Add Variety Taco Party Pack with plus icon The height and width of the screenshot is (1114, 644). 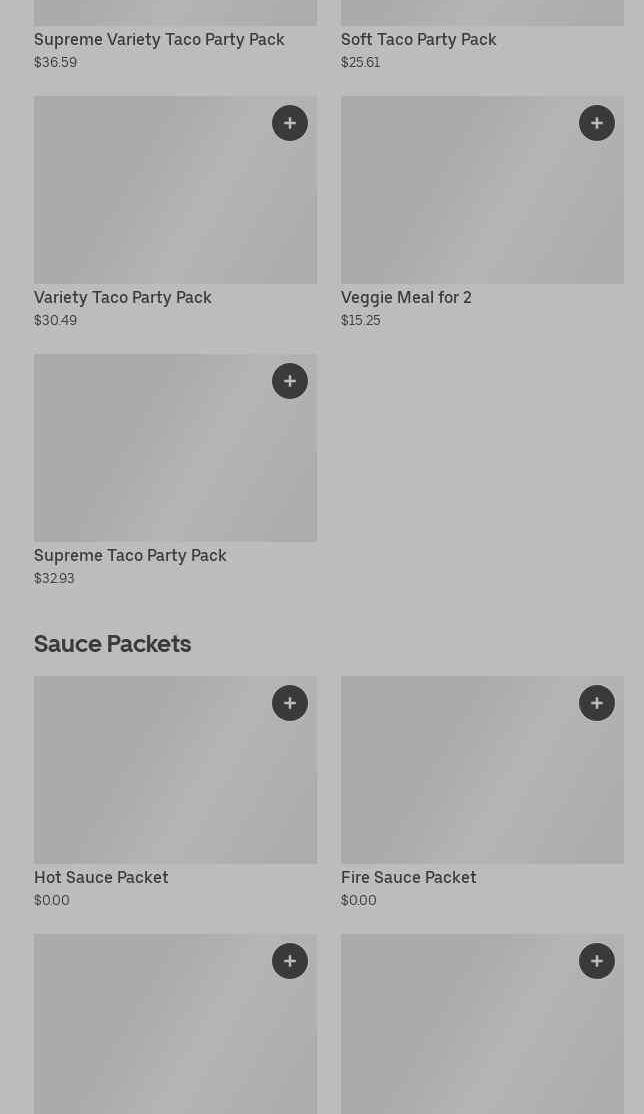290,123
